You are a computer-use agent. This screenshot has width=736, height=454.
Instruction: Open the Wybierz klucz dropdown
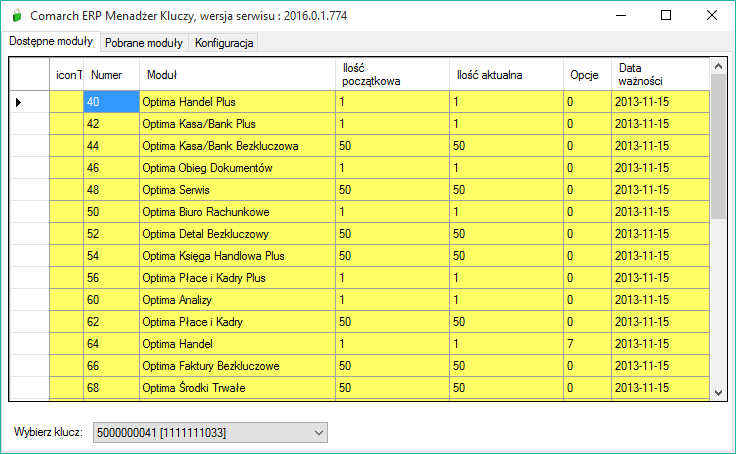[210, 432]
